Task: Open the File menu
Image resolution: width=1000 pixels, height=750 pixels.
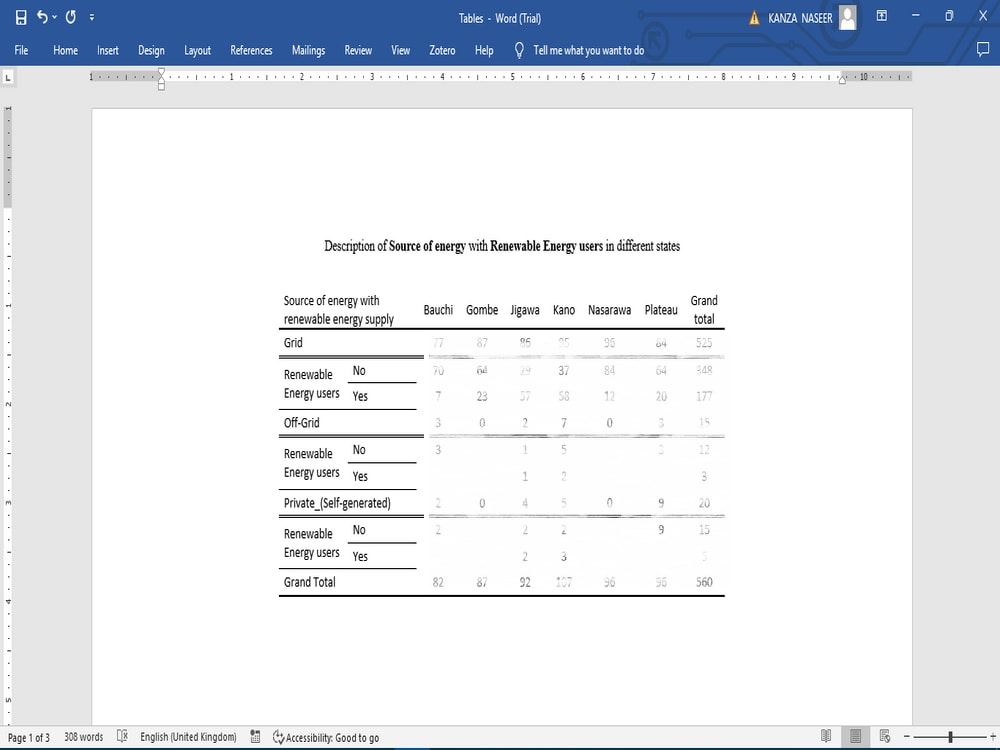Action: pyautogui.click(x=21, y=50)
